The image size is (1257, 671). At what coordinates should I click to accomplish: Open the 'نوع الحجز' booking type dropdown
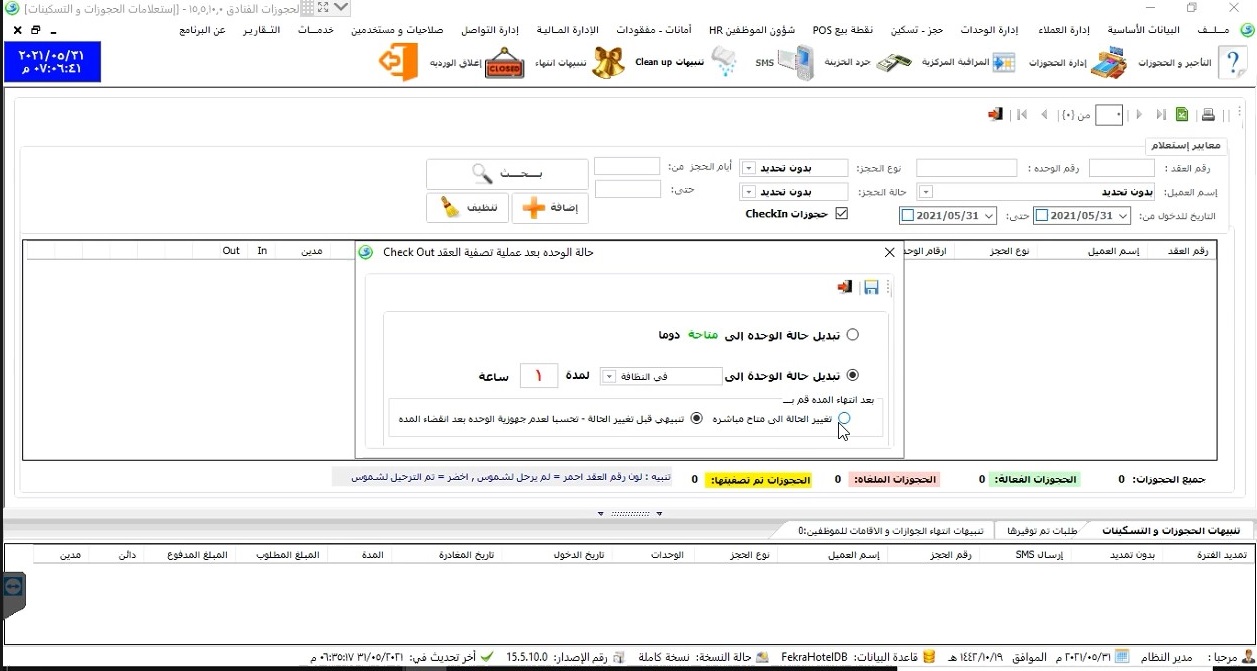(x=747, y=168)
